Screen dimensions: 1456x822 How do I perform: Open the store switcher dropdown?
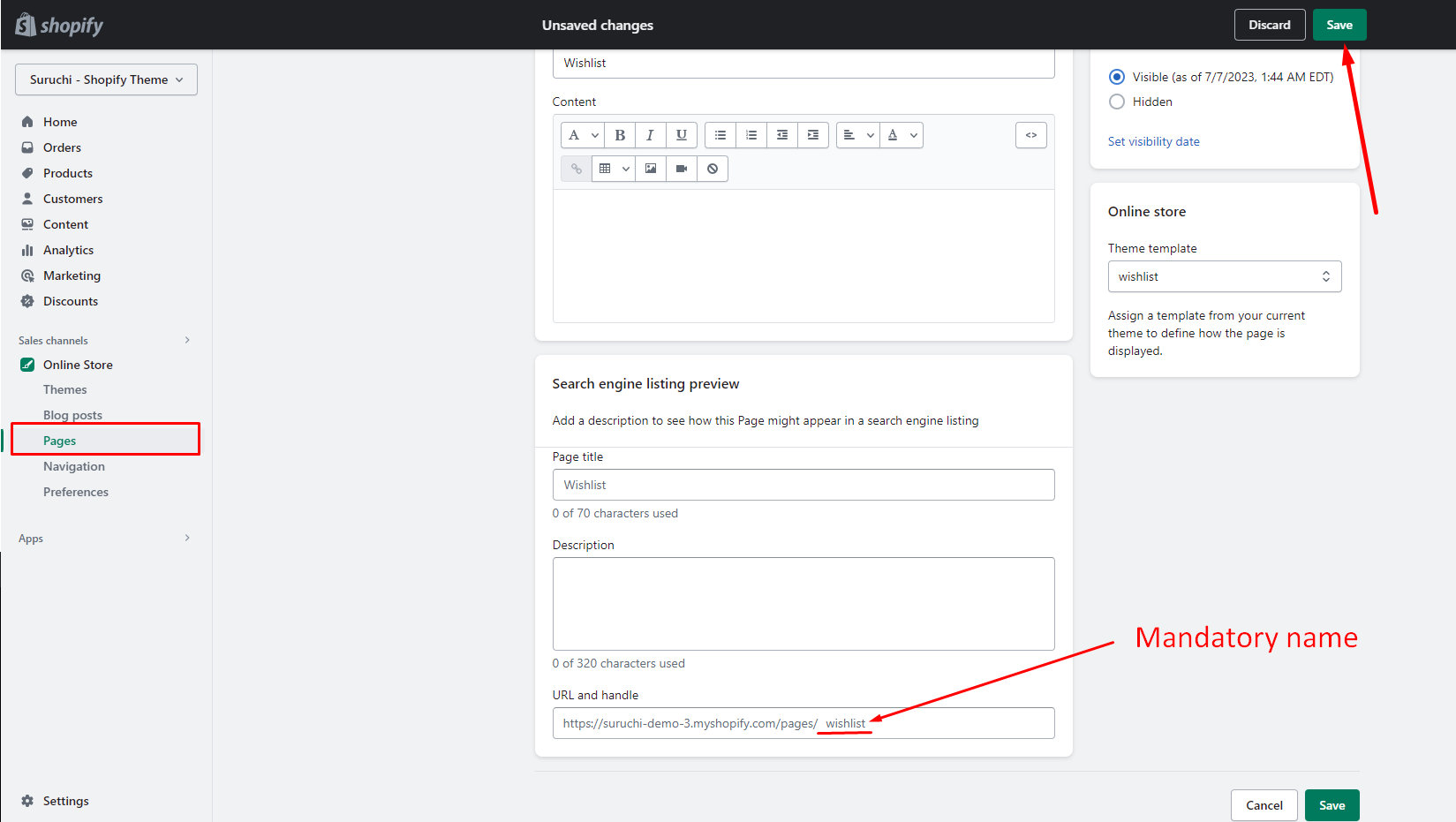click(106, 79)
